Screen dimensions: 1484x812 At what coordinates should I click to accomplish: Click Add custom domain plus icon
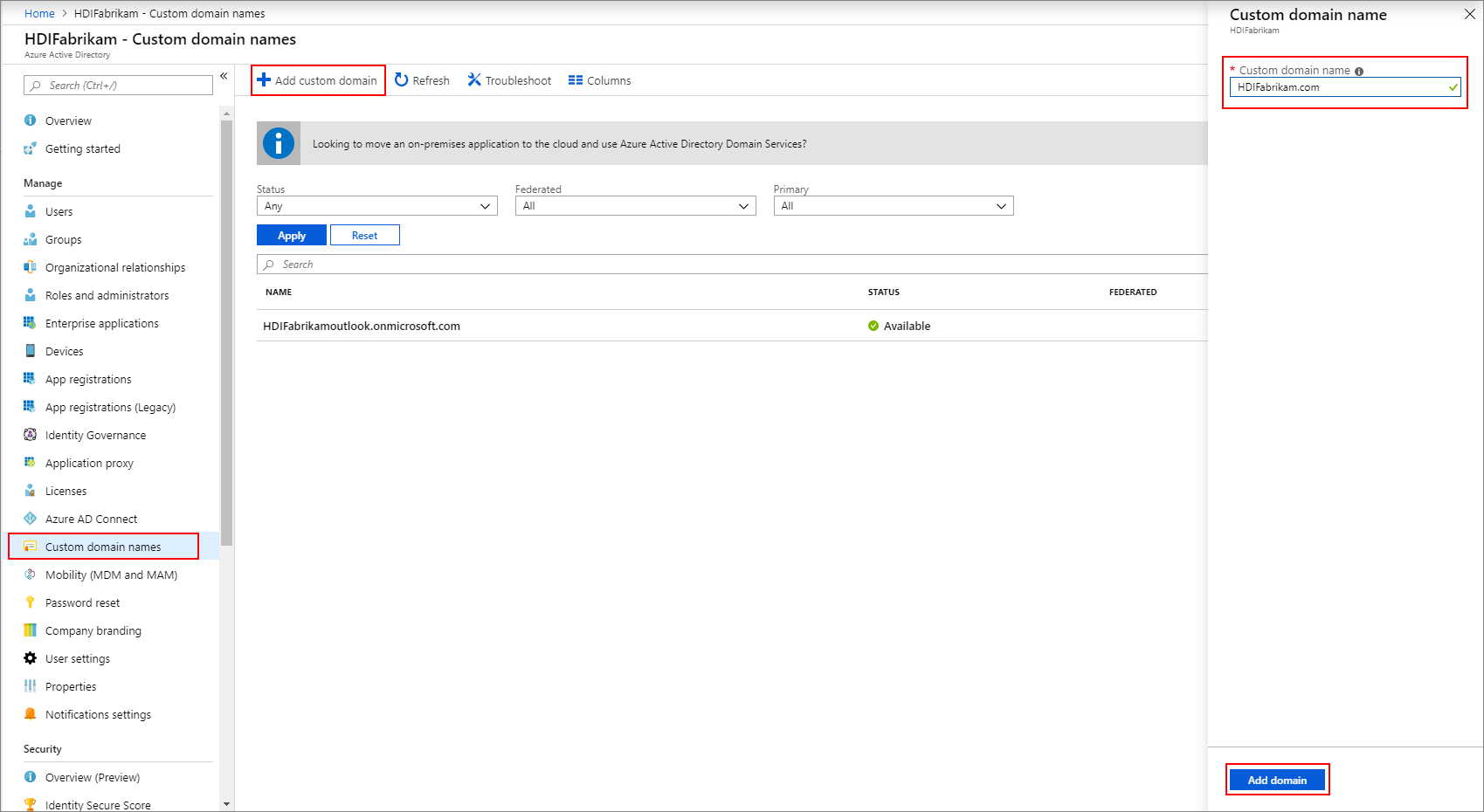point(263,79)
